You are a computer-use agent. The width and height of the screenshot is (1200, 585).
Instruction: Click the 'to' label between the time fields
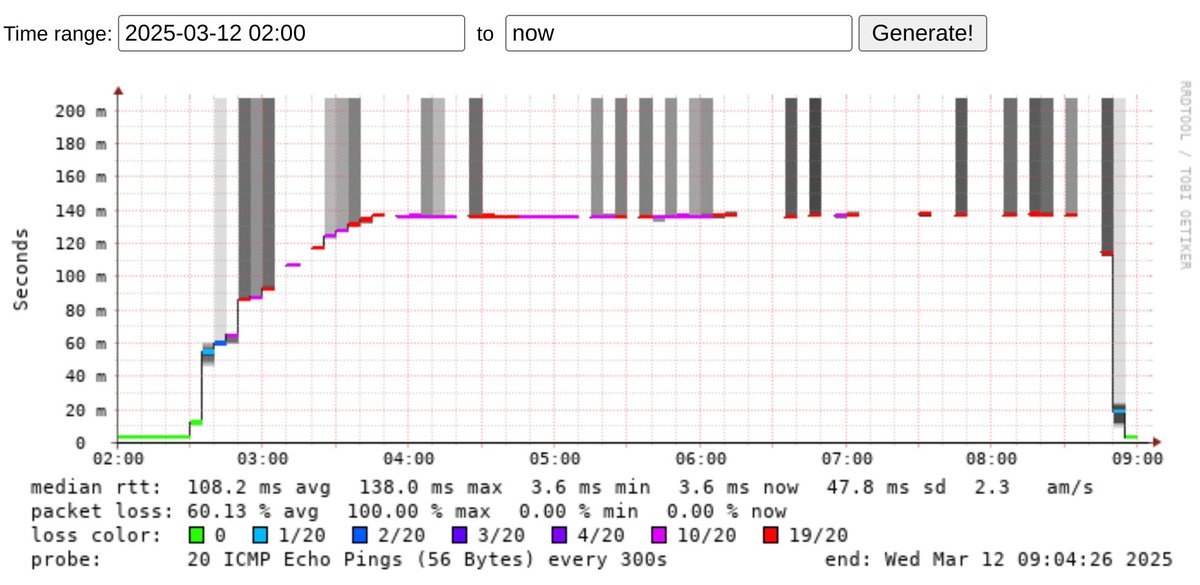click(485, 33)
